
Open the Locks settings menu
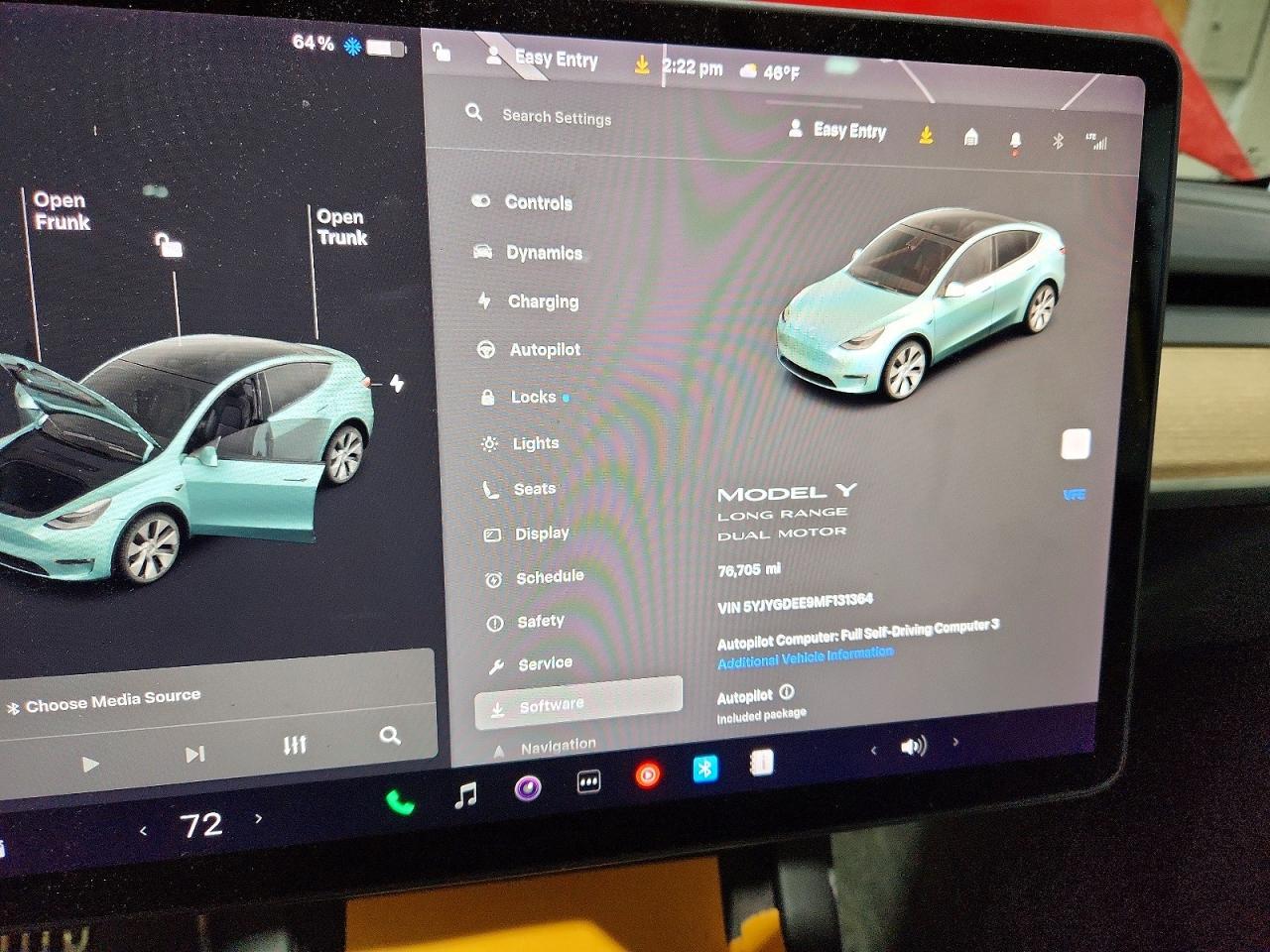pyautogui.click(x=524, y=397)
